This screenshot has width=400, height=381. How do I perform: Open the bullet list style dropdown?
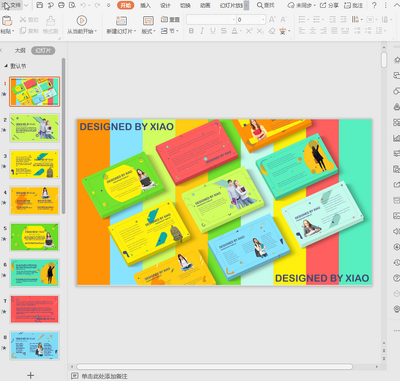(308, 20)
